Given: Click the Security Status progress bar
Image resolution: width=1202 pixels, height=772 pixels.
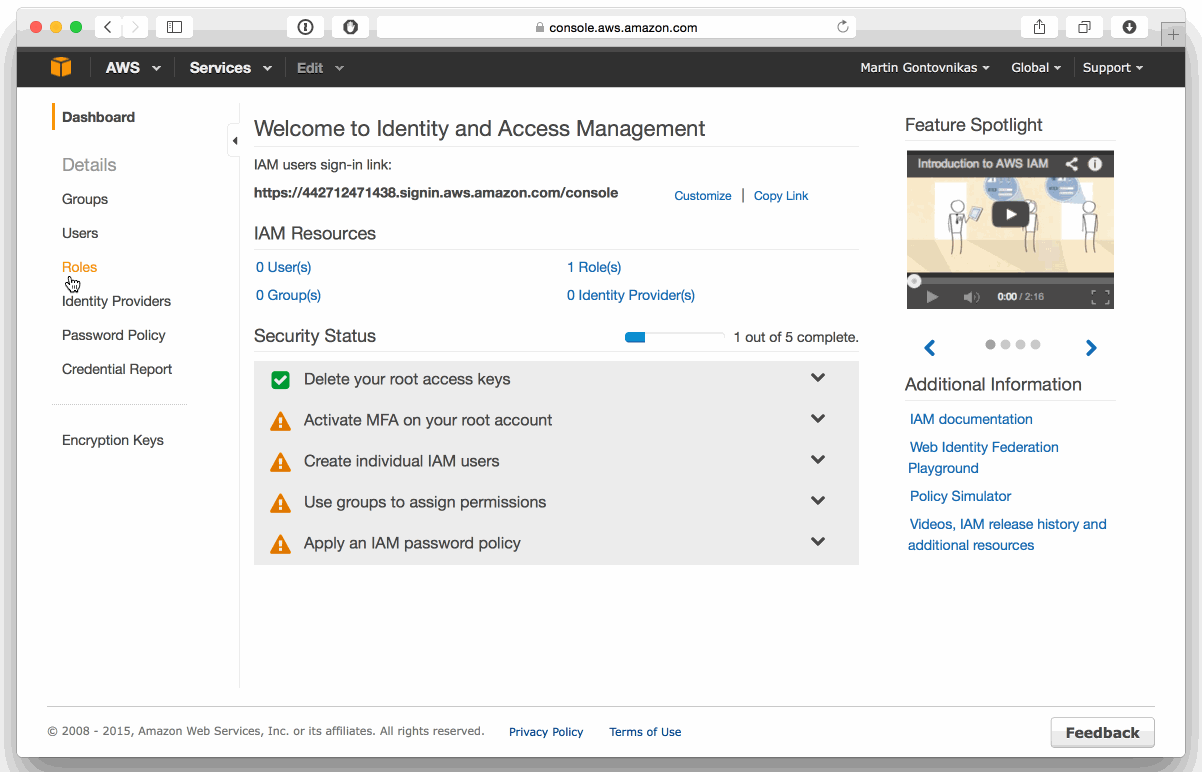Looking at the screenshot, I should (674, 337).
